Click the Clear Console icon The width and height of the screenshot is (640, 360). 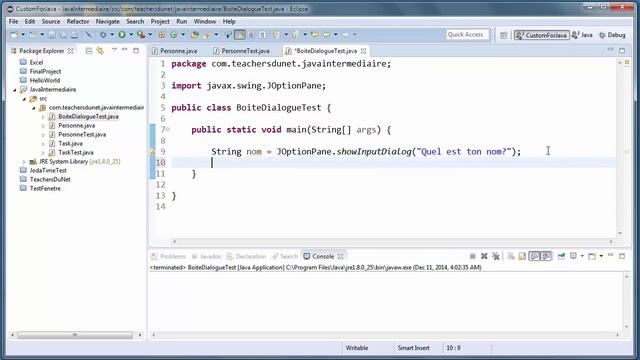[x=511, y=256]
